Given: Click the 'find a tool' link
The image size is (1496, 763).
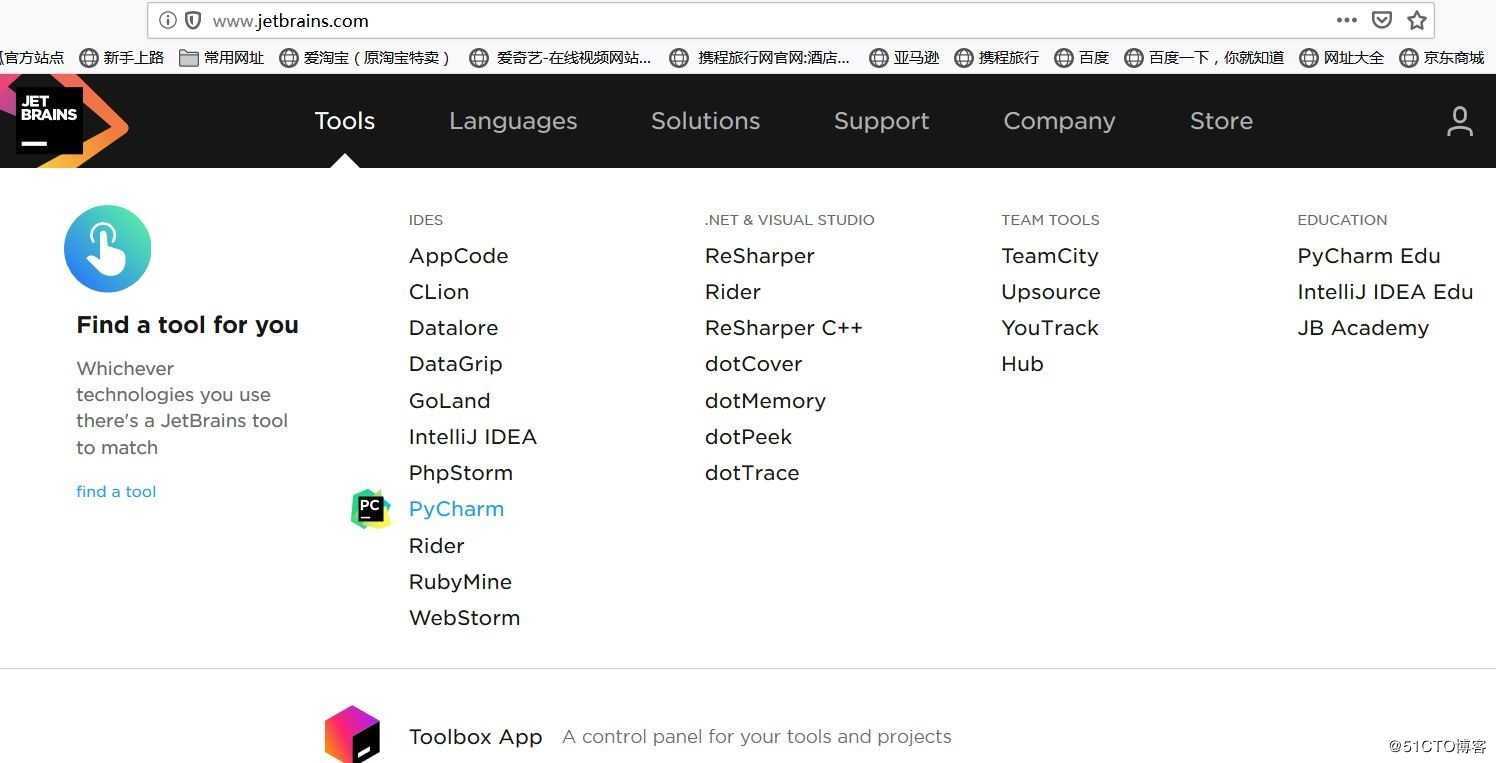Looking at the screenshot, I should pyautogui.click(x=116, y=491).
